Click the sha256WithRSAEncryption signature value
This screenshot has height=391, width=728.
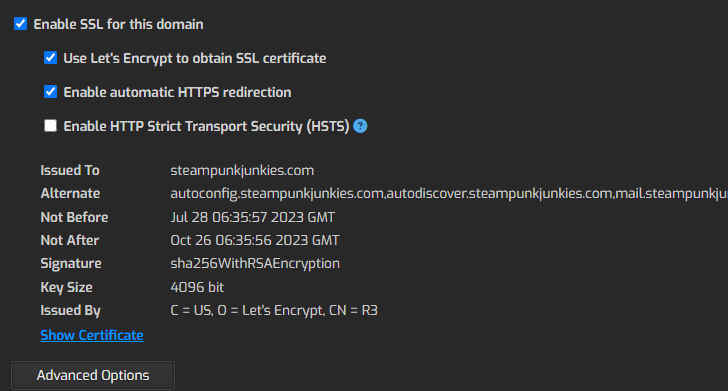pyautogui.click(x=255, y=264)
